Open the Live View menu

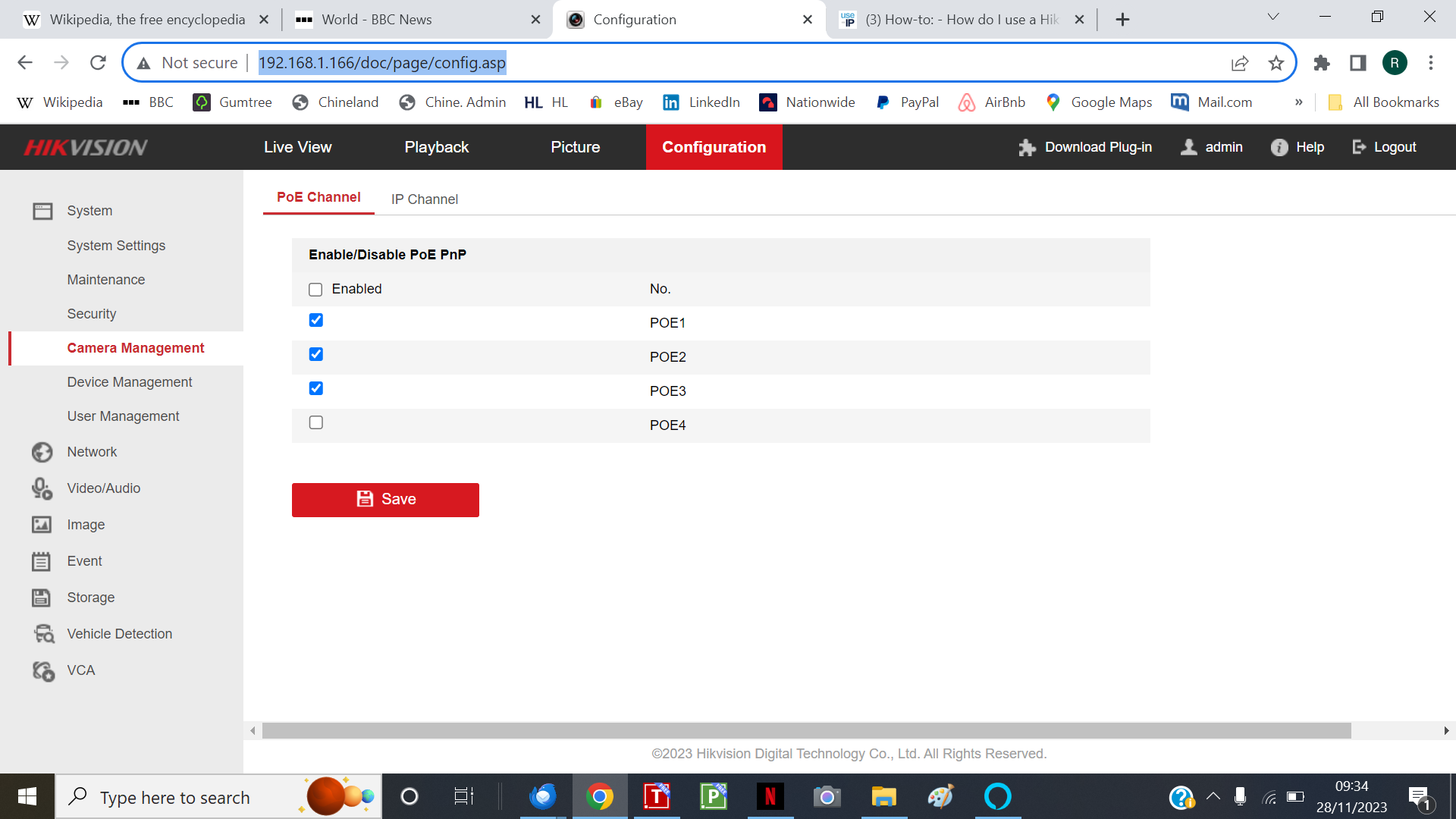coord(297,147)
